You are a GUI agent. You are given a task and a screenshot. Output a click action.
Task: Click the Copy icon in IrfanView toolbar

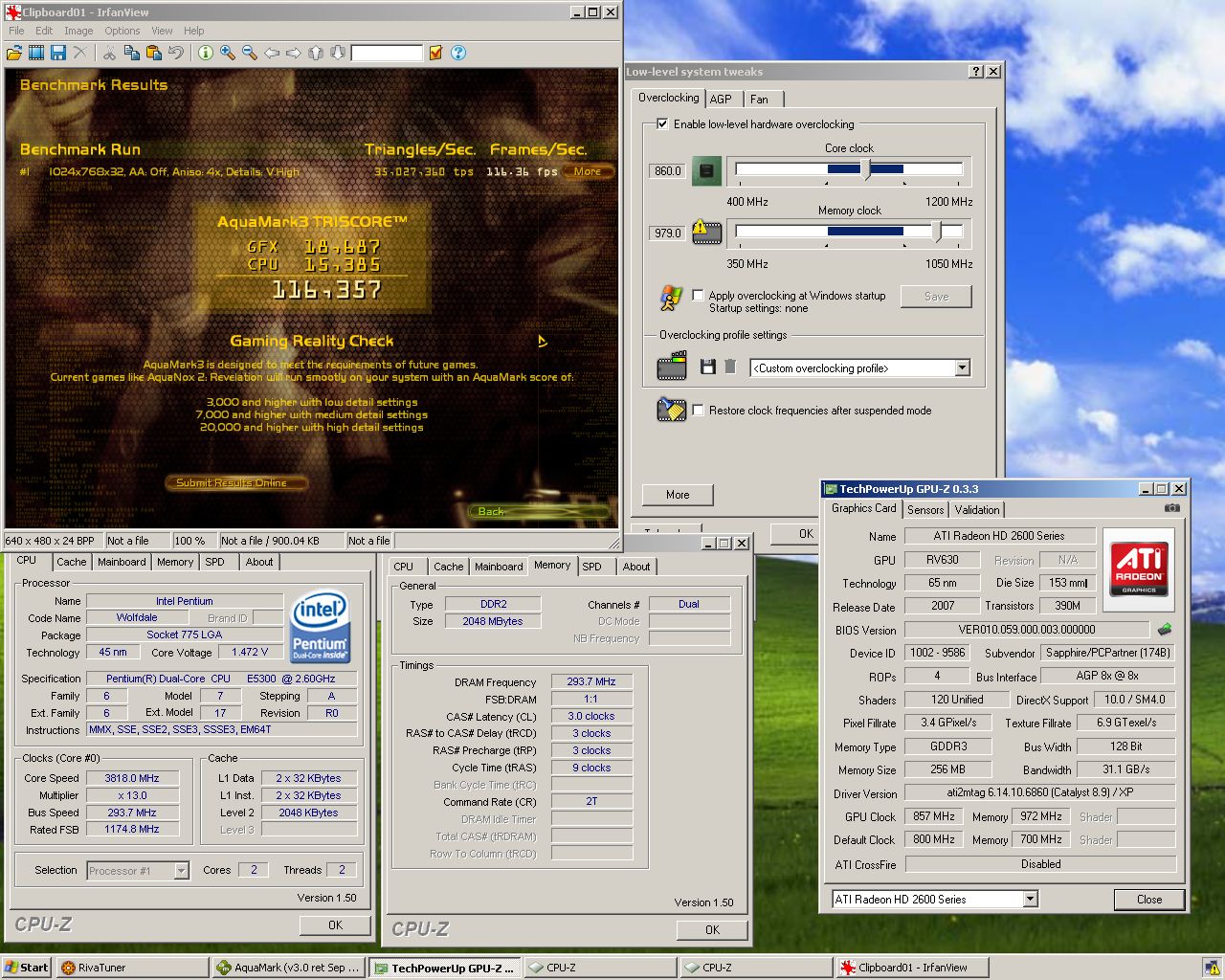pyautogui.click(x=131, y=53)
